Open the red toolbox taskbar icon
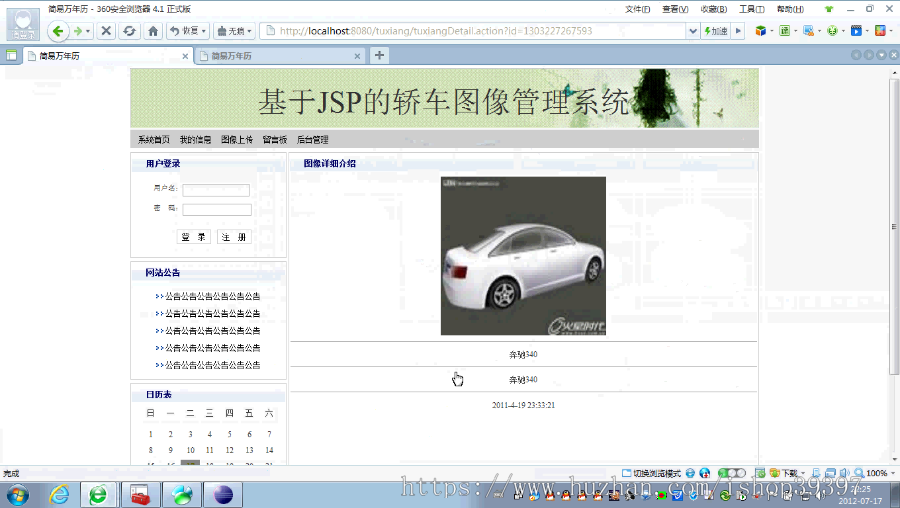The width and height of the screenshot is (900, 508). pos(139,494)
